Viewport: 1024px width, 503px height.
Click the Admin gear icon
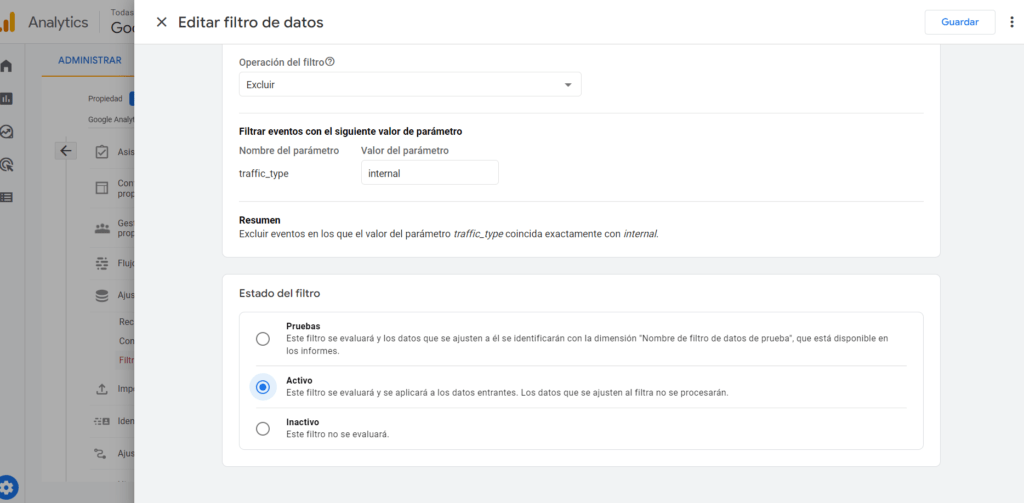(x=8, y=487)
